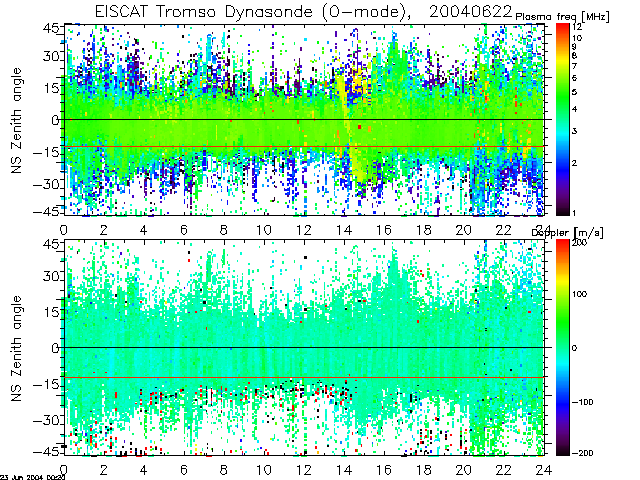Click the "30" y-tick of the upper plot

click(51, 56)
